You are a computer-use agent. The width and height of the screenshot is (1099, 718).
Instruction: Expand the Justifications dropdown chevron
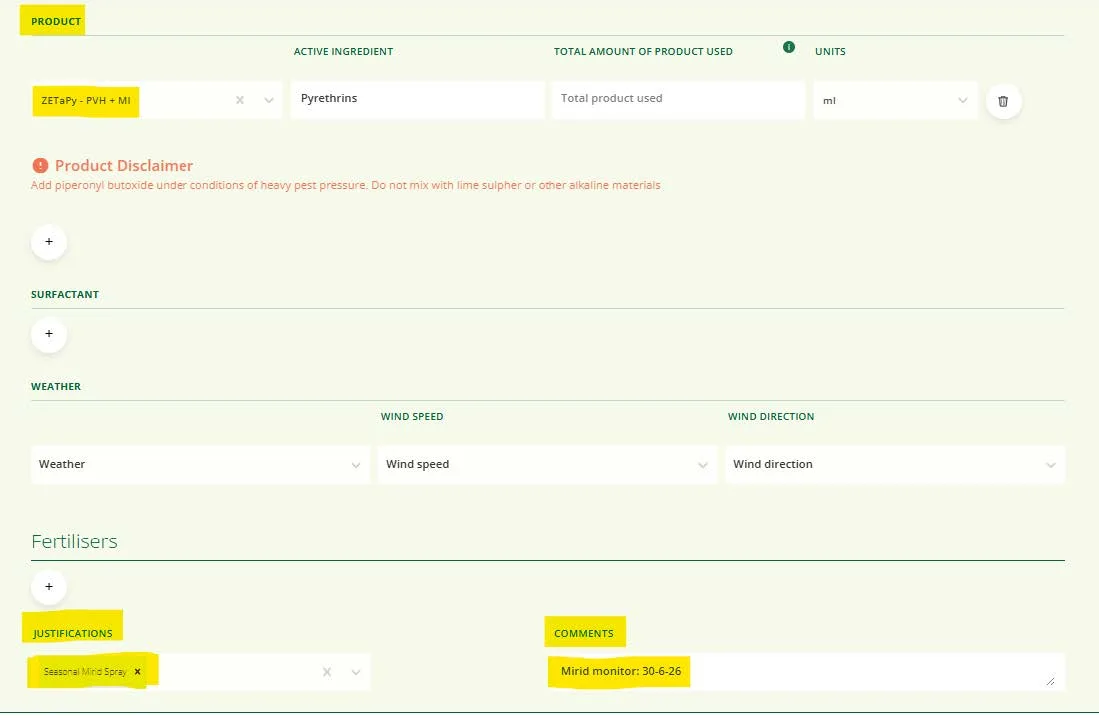click(356, 672)
